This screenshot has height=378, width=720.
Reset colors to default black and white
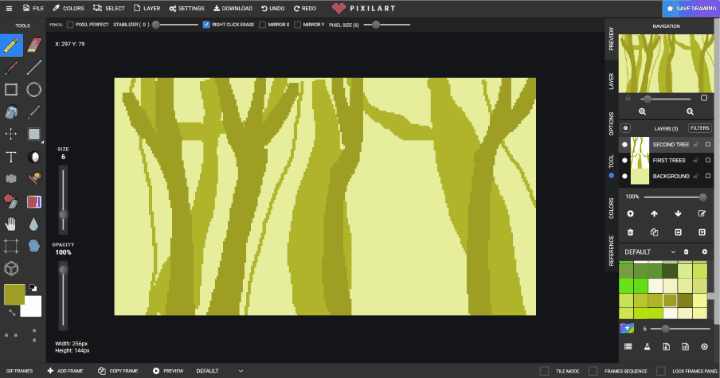[33, 288]
